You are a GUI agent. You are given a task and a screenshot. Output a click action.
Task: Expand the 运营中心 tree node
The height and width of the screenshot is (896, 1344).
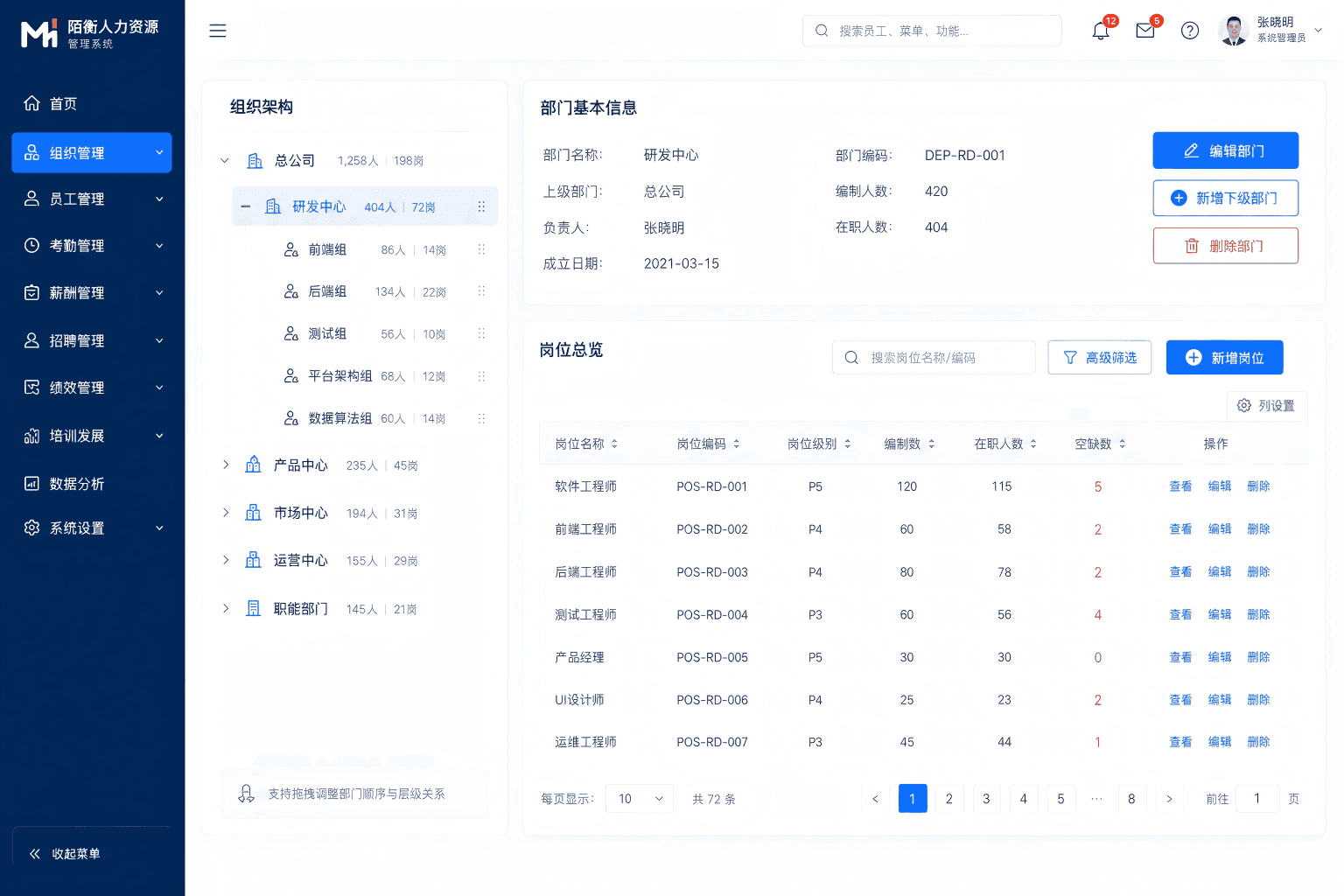point(226,560)
